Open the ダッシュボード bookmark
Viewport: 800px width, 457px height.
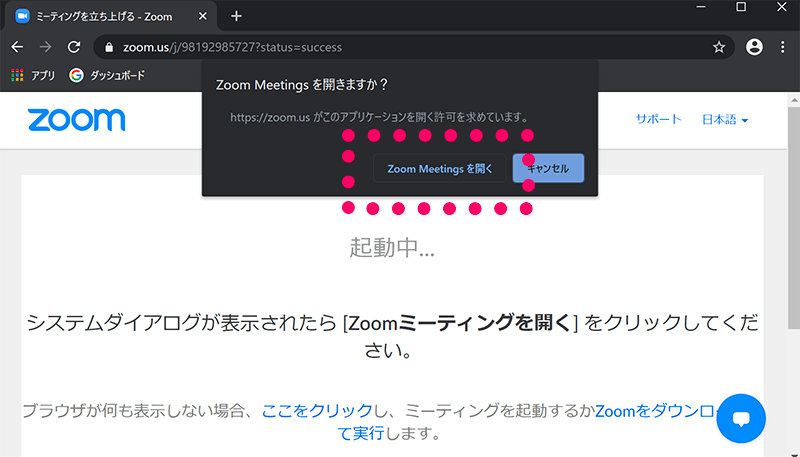coord(107,75)
